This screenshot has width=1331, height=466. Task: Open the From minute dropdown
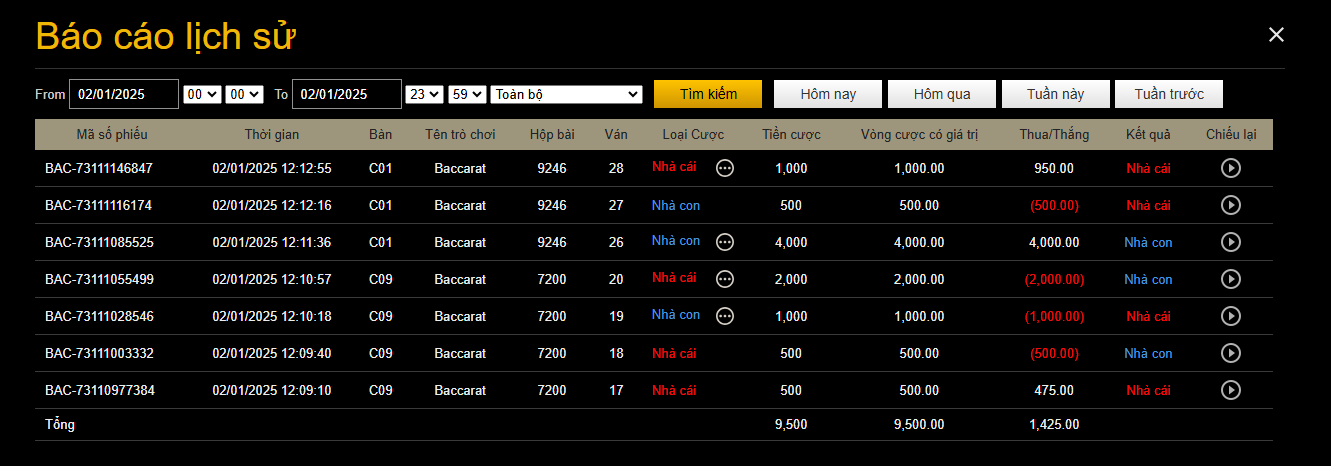tap(244, 94)
